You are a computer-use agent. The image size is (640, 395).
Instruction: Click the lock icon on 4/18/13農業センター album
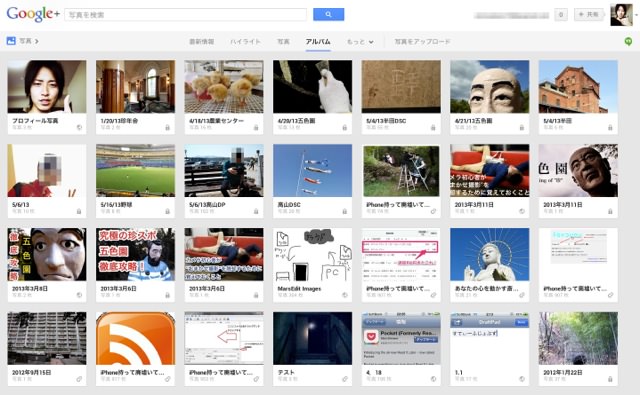click(x=256, y=127)
